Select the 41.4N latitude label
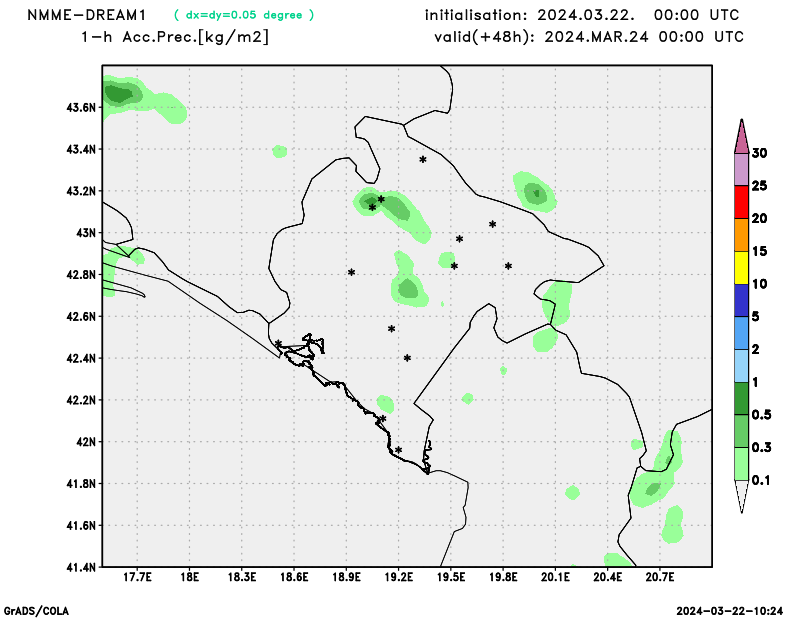The width and height of the screenshot is (800, 618). coord(81,566)
